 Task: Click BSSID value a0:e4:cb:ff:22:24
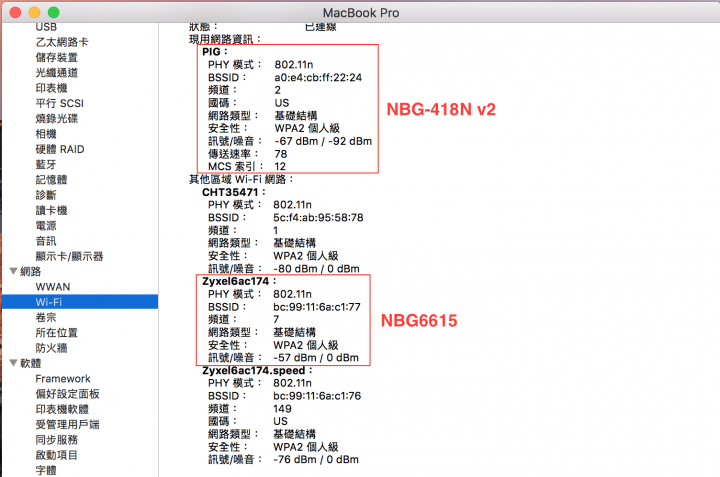click(318, 77)
